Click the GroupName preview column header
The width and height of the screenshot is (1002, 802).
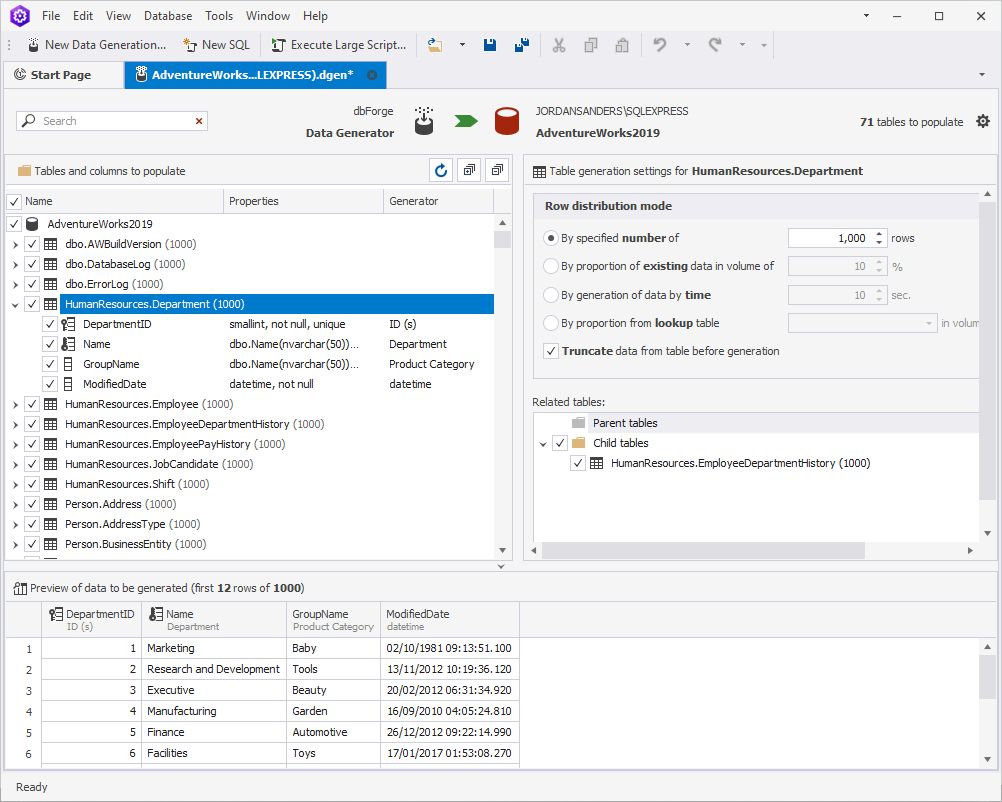(333, 620)
